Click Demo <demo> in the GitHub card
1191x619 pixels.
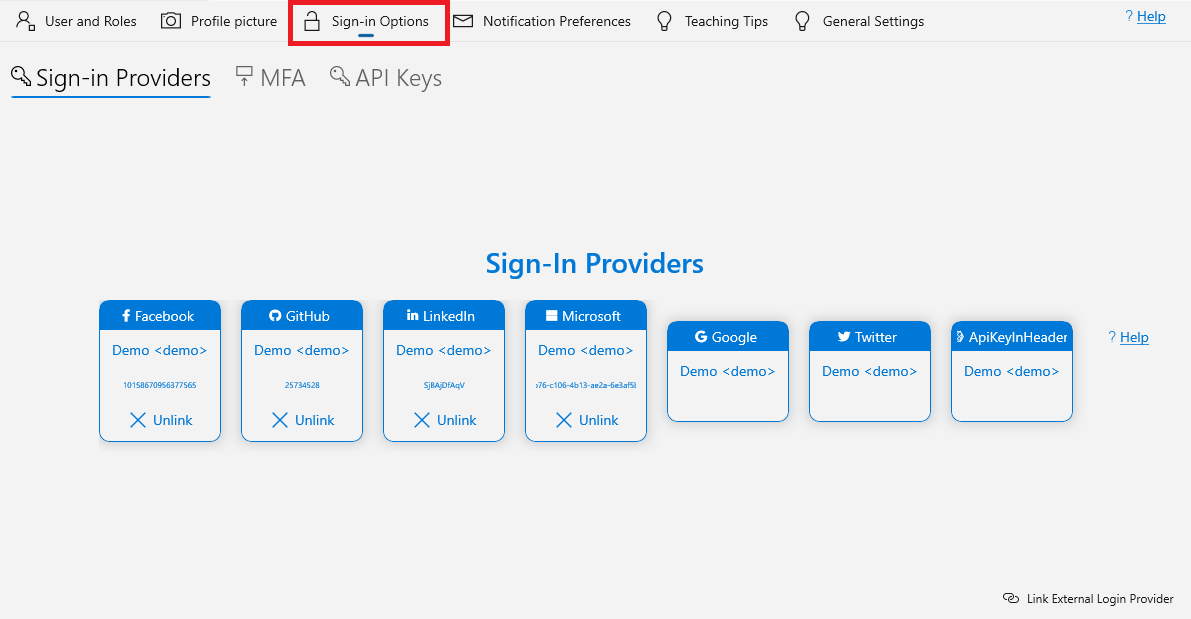302,350
